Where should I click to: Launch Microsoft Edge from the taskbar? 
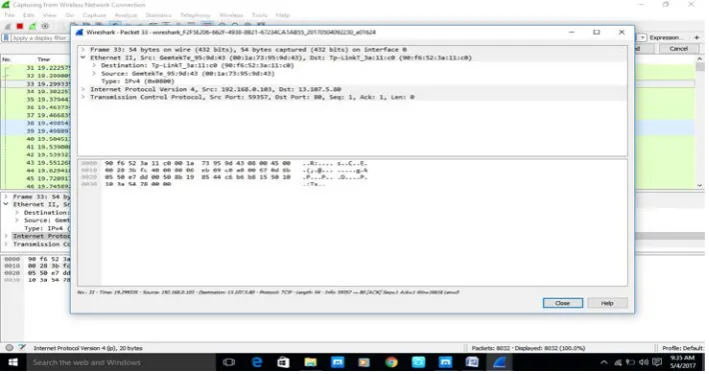[257, 362]
